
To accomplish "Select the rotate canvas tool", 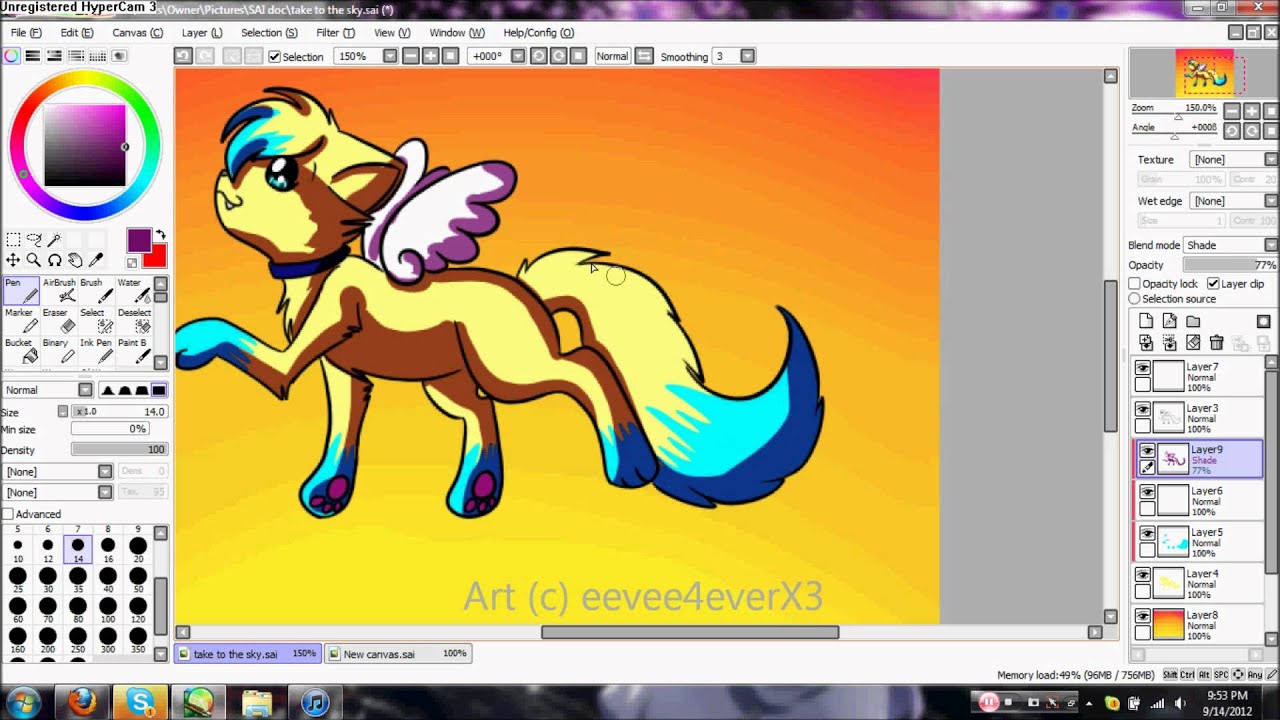I will coord(55,260).
